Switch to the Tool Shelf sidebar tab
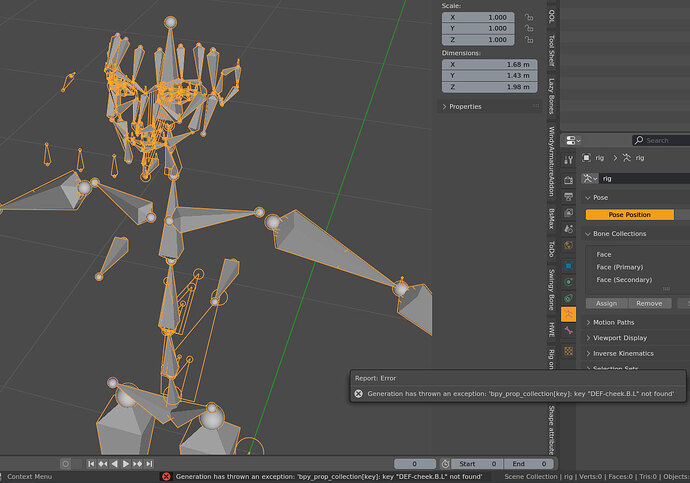This screenshot has height=483, width=690. pyautogui.click(x=551, y=51)
